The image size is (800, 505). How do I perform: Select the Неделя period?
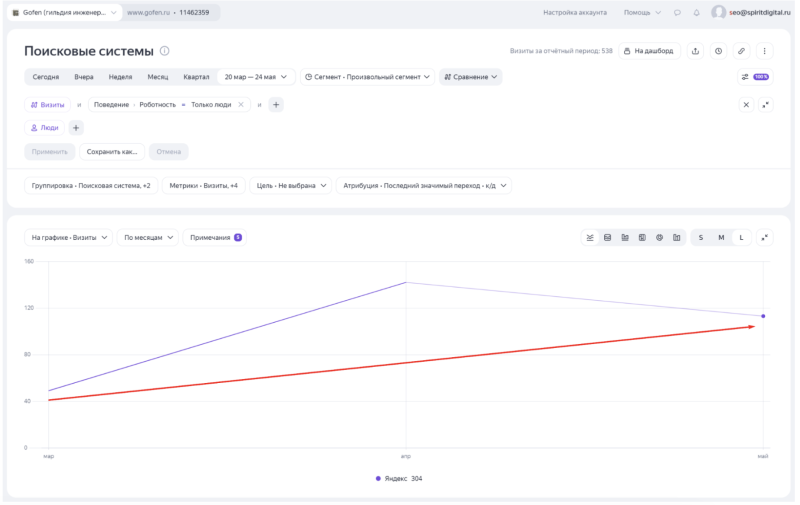pos(120,77)
